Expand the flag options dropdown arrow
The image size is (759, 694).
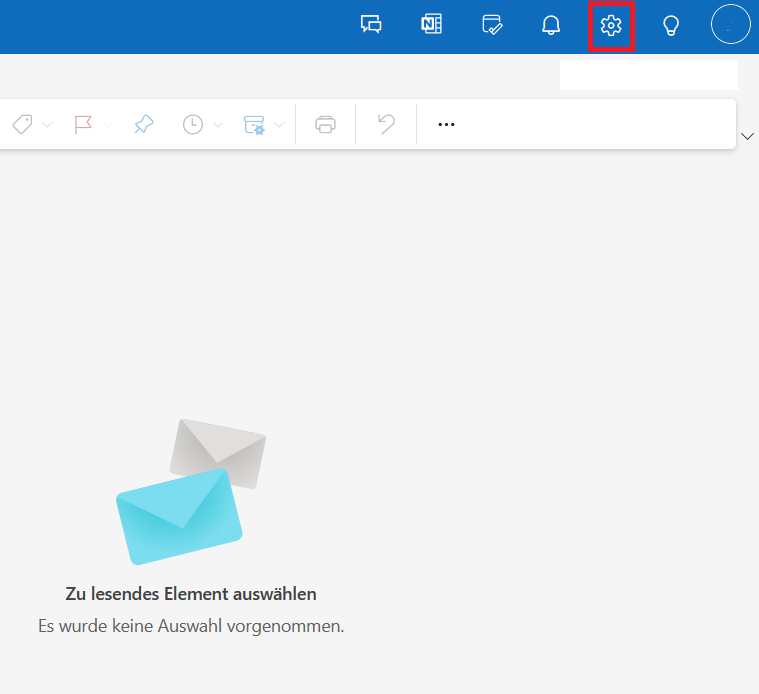pos(109,125)
